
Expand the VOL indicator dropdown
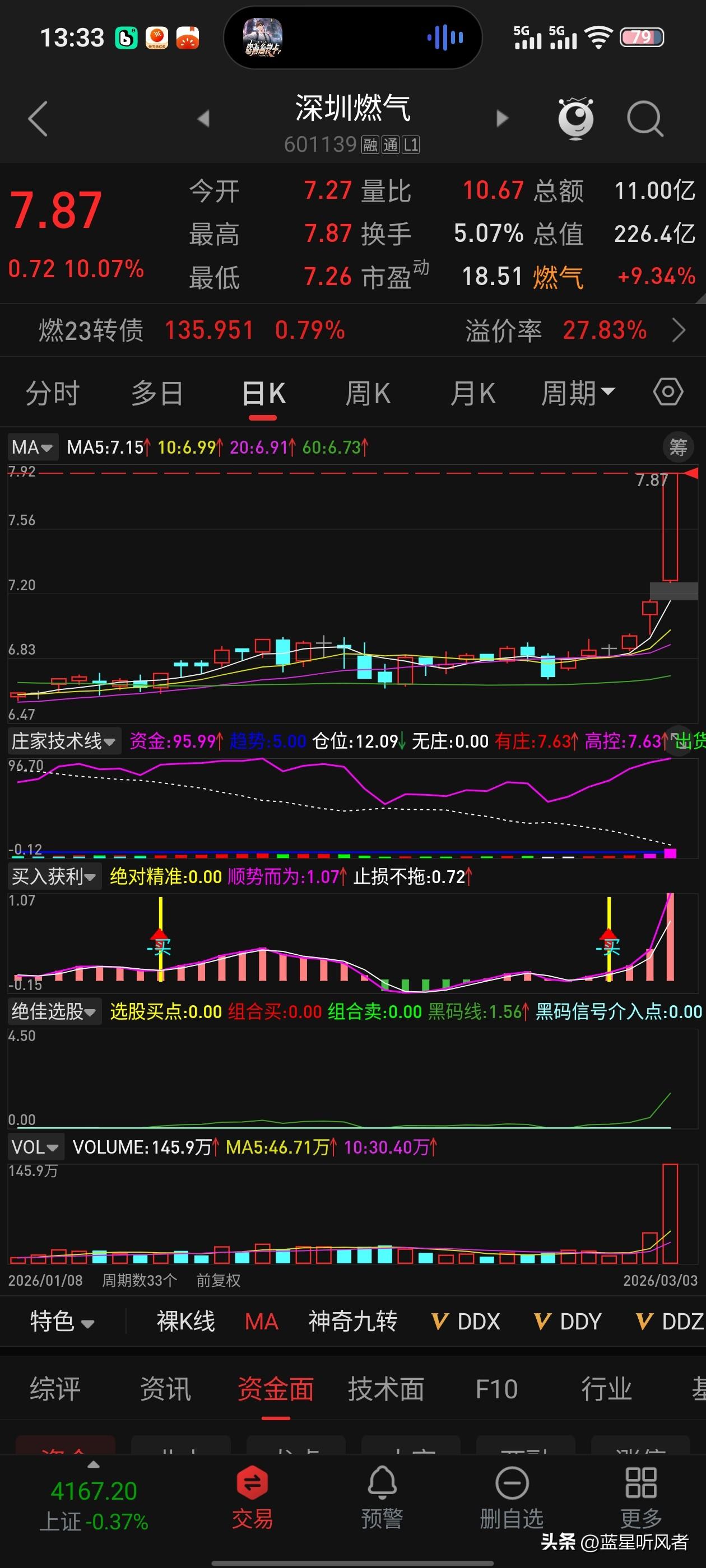click(35, 1147)
